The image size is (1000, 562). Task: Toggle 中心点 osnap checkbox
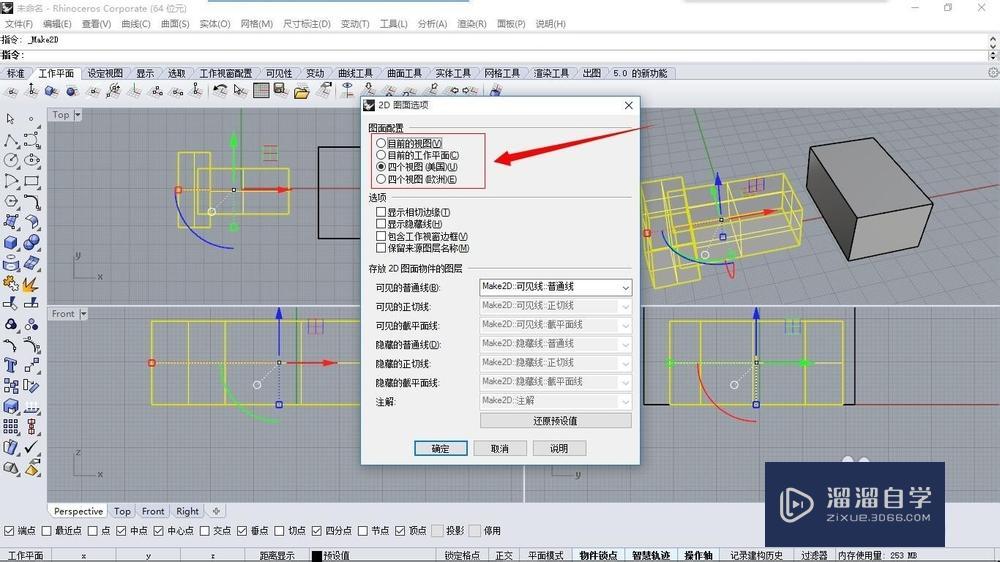pos(158,531)
